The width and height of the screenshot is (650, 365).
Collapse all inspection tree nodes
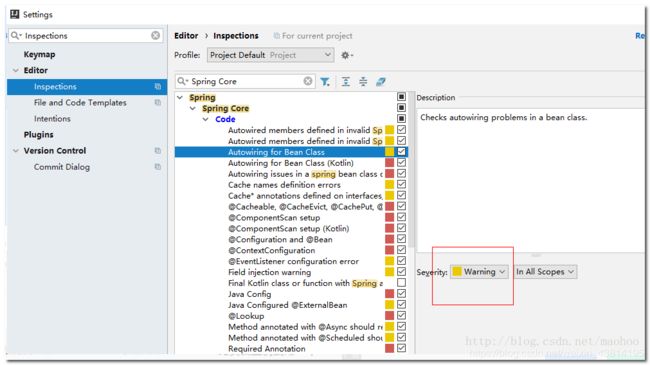(363, 82)
